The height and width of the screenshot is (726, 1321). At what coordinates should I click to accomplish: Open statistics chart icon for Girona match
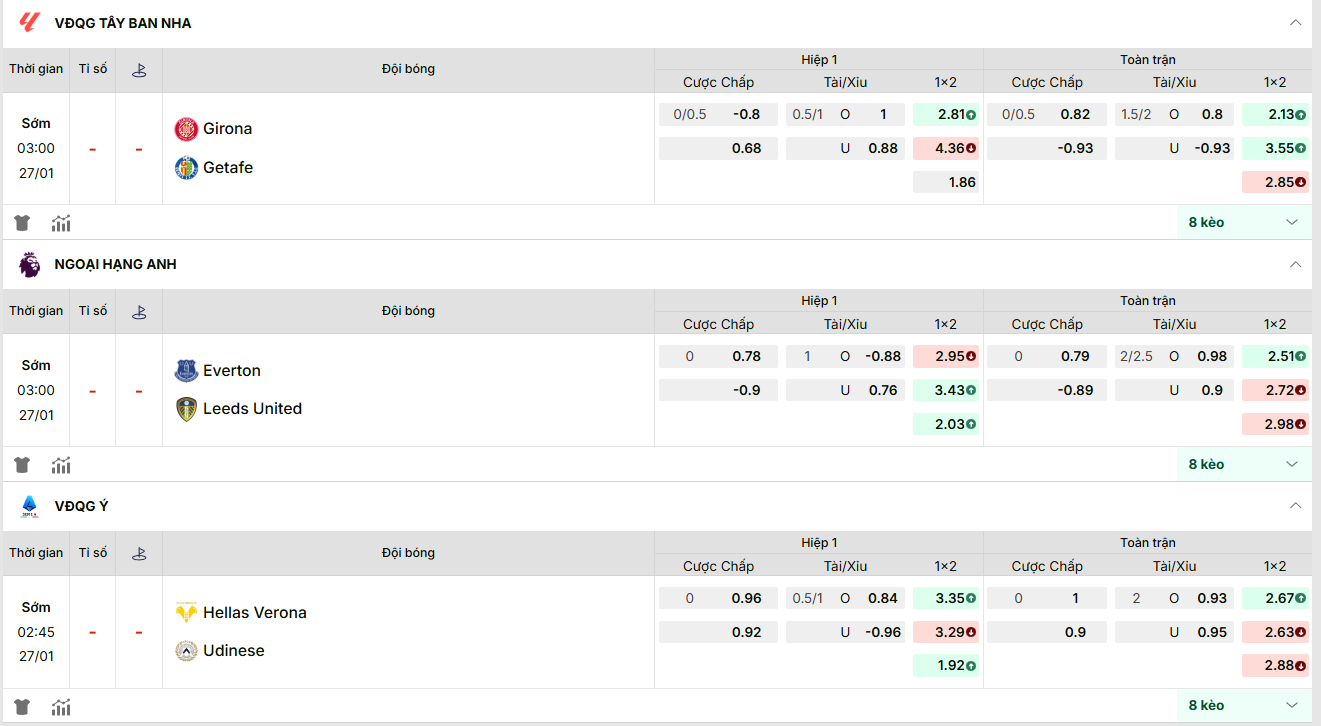[61, 223]
